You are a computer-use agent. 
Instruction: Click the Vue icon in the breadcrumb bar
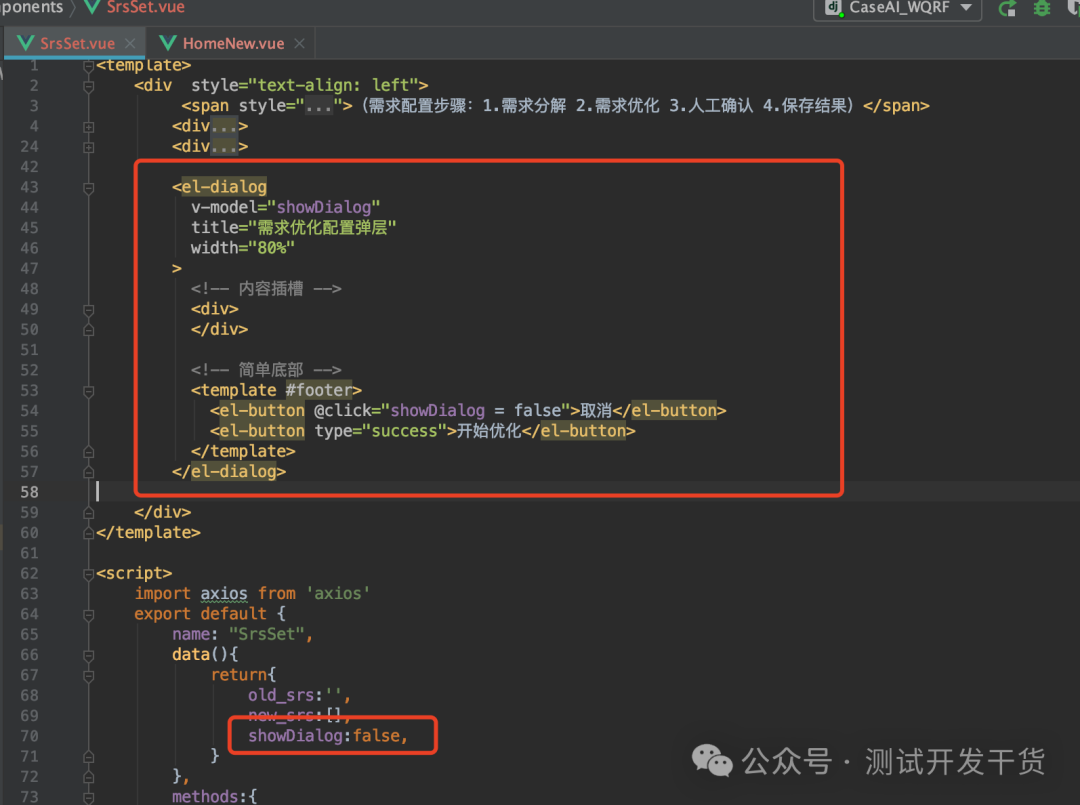(93, 8)
